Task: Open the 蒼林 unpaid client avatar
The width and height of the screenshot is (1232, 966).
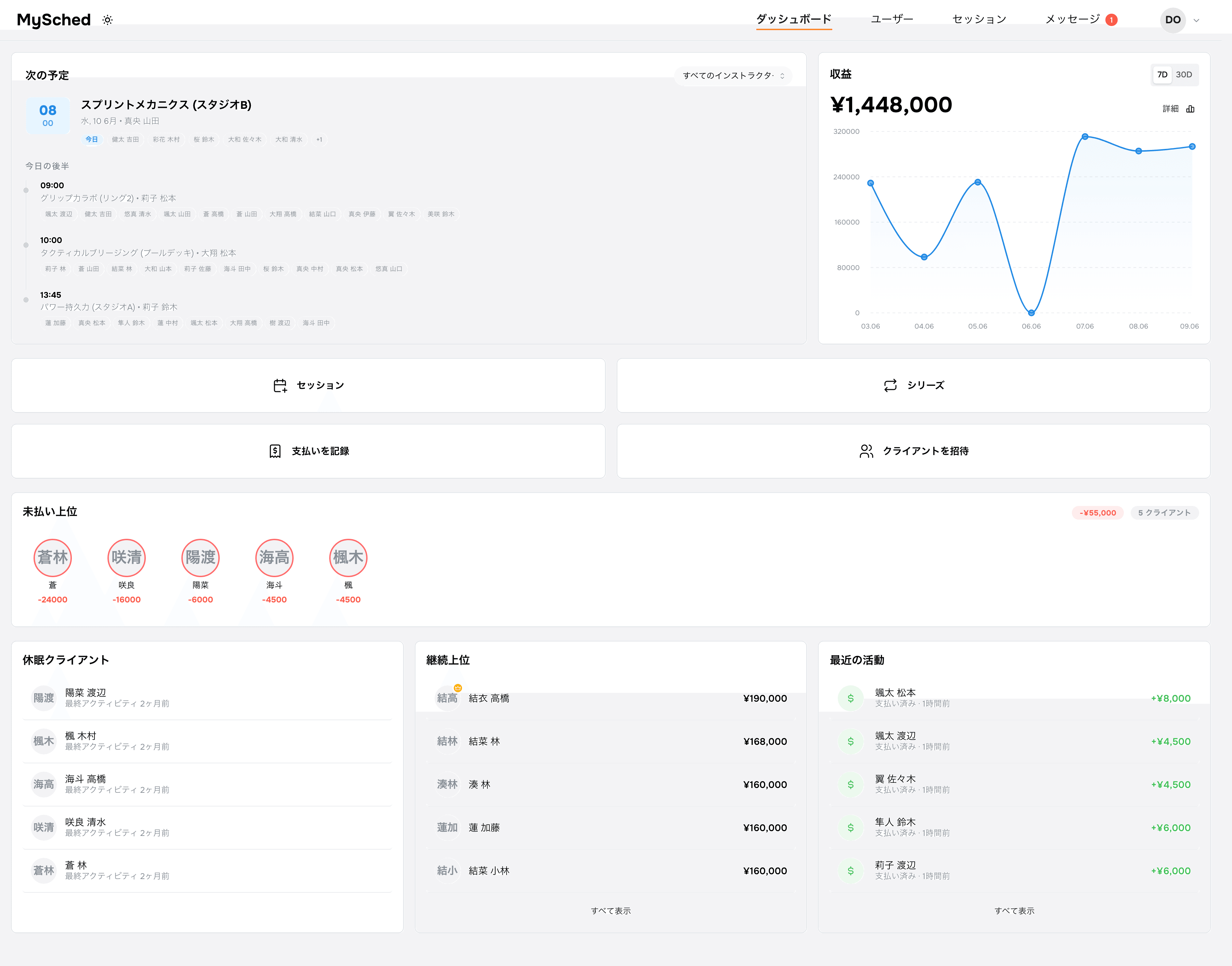Action: tap(53, 558)
